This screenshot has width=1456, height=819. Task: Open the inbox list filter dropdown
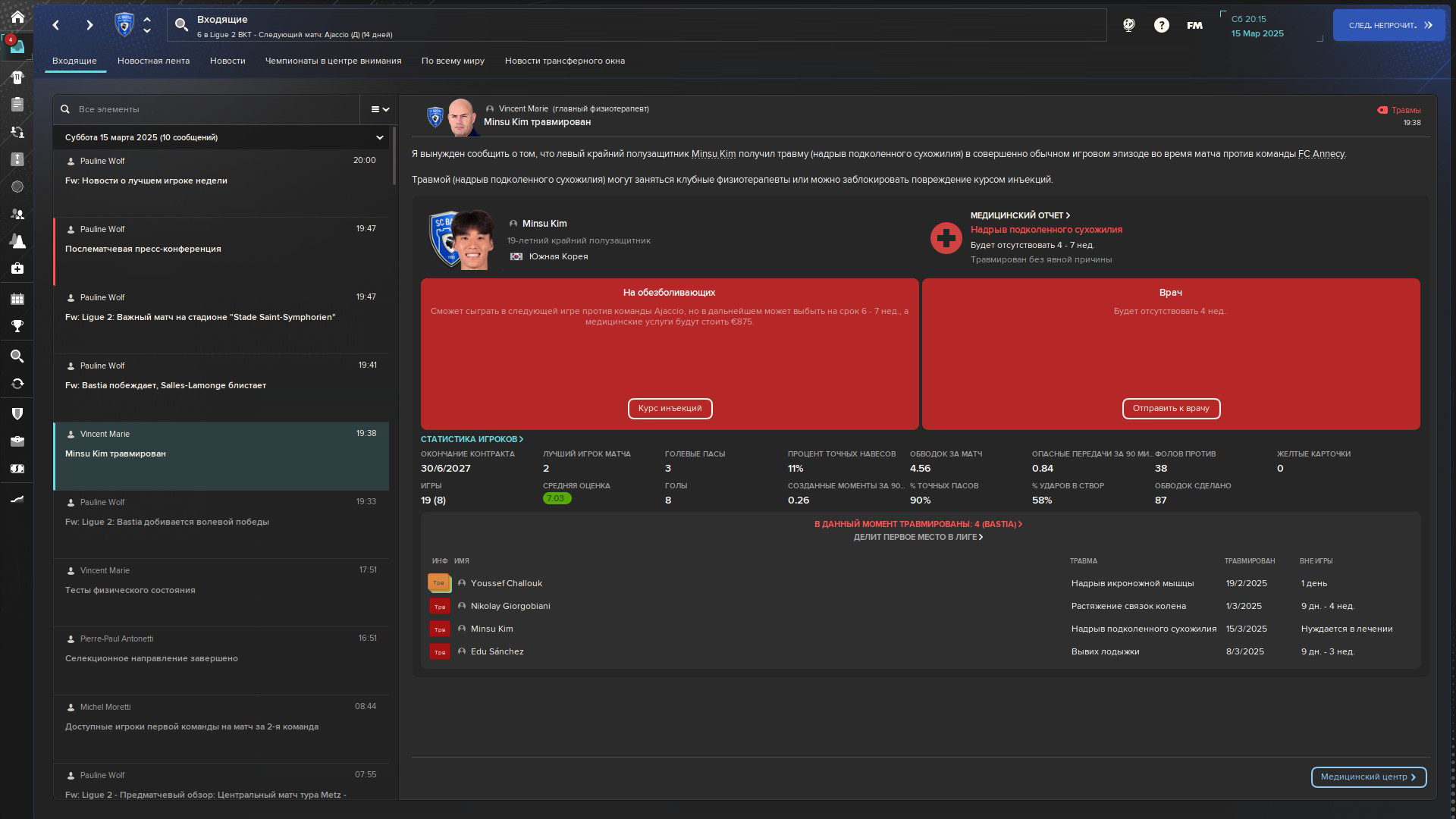click(x=379, y=109)
